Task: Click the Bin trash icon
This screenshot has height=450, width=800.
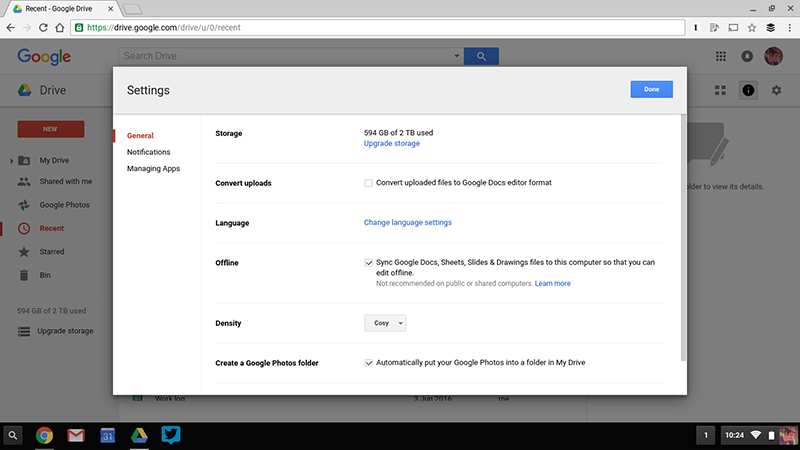Action: point(24,275)
